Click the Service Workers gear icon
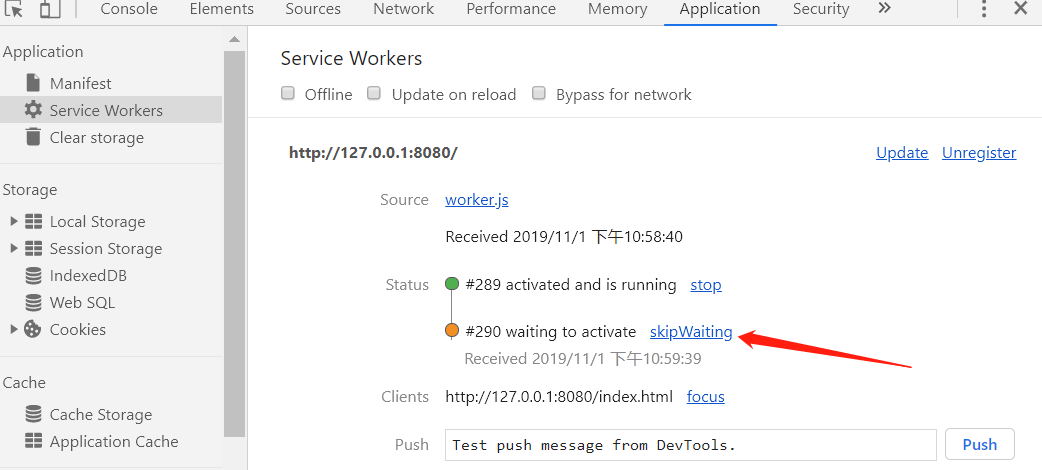Viewport: 1042px width, 470px height. pos(33,110)
